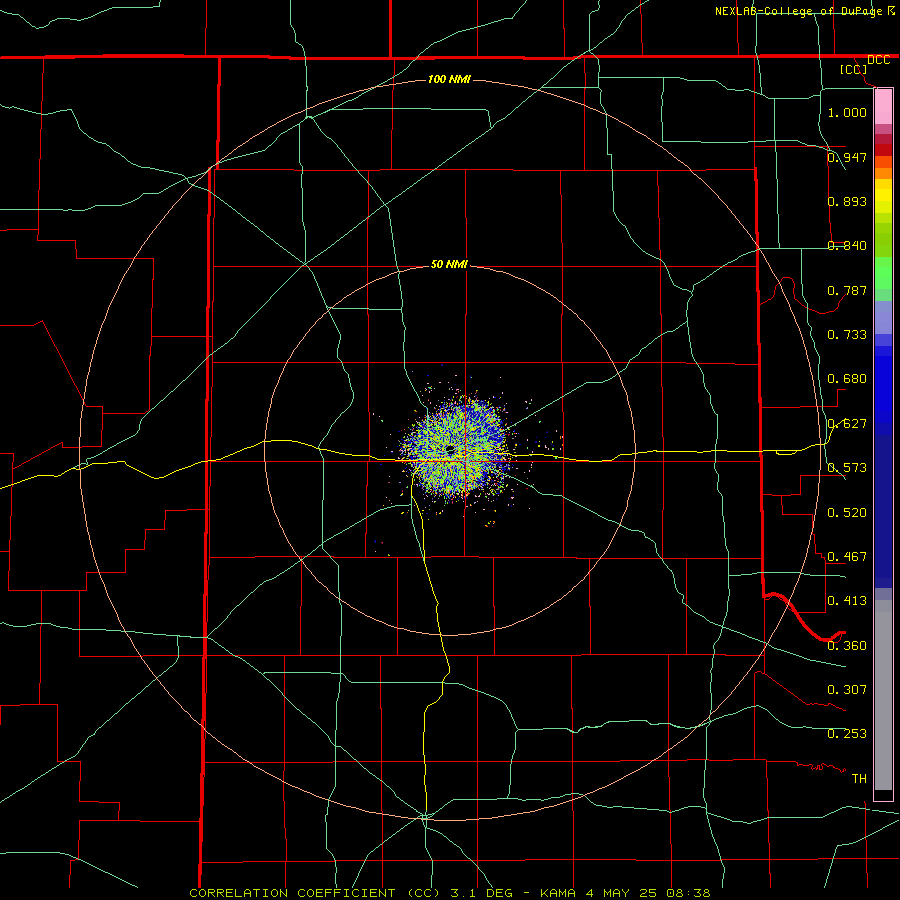Click the [CC] units label on the legend
The width and height of the screenshot is (900, 900).
853,69
